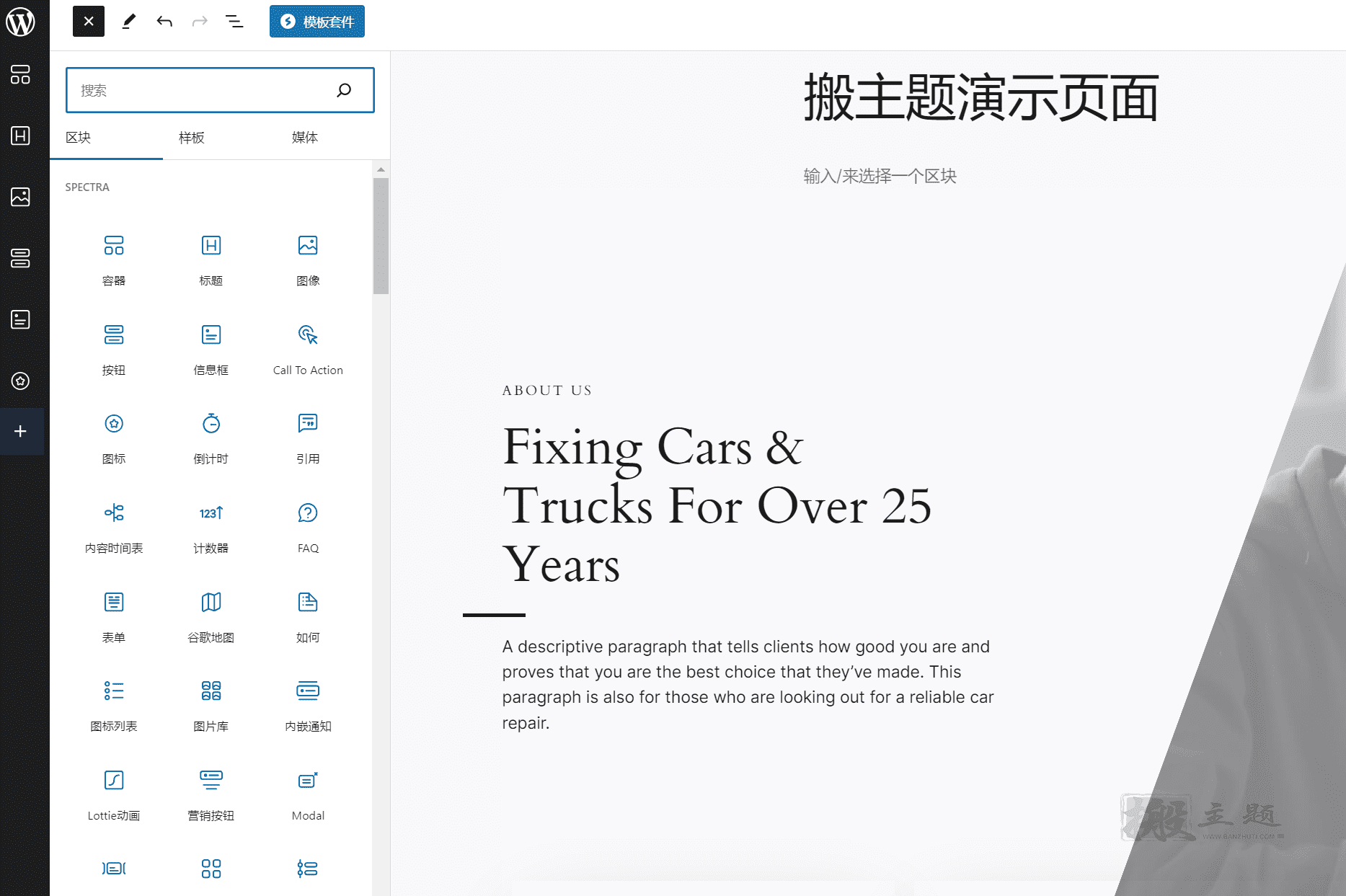1346x896 pixels.
Task: Open the 模板套件 template kits button
Action: point(317,22)
